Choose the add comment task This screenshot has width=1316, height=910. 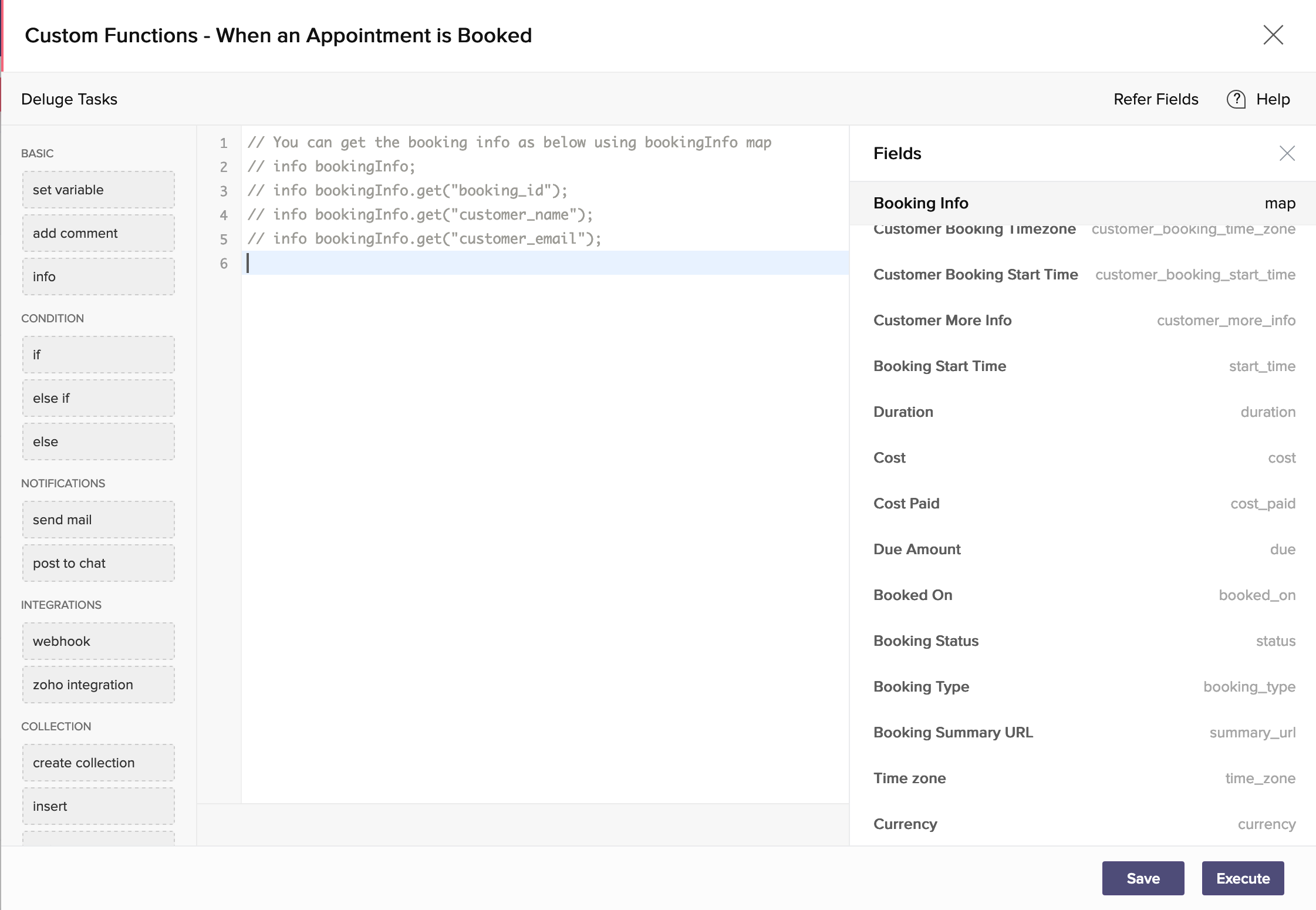98,233
